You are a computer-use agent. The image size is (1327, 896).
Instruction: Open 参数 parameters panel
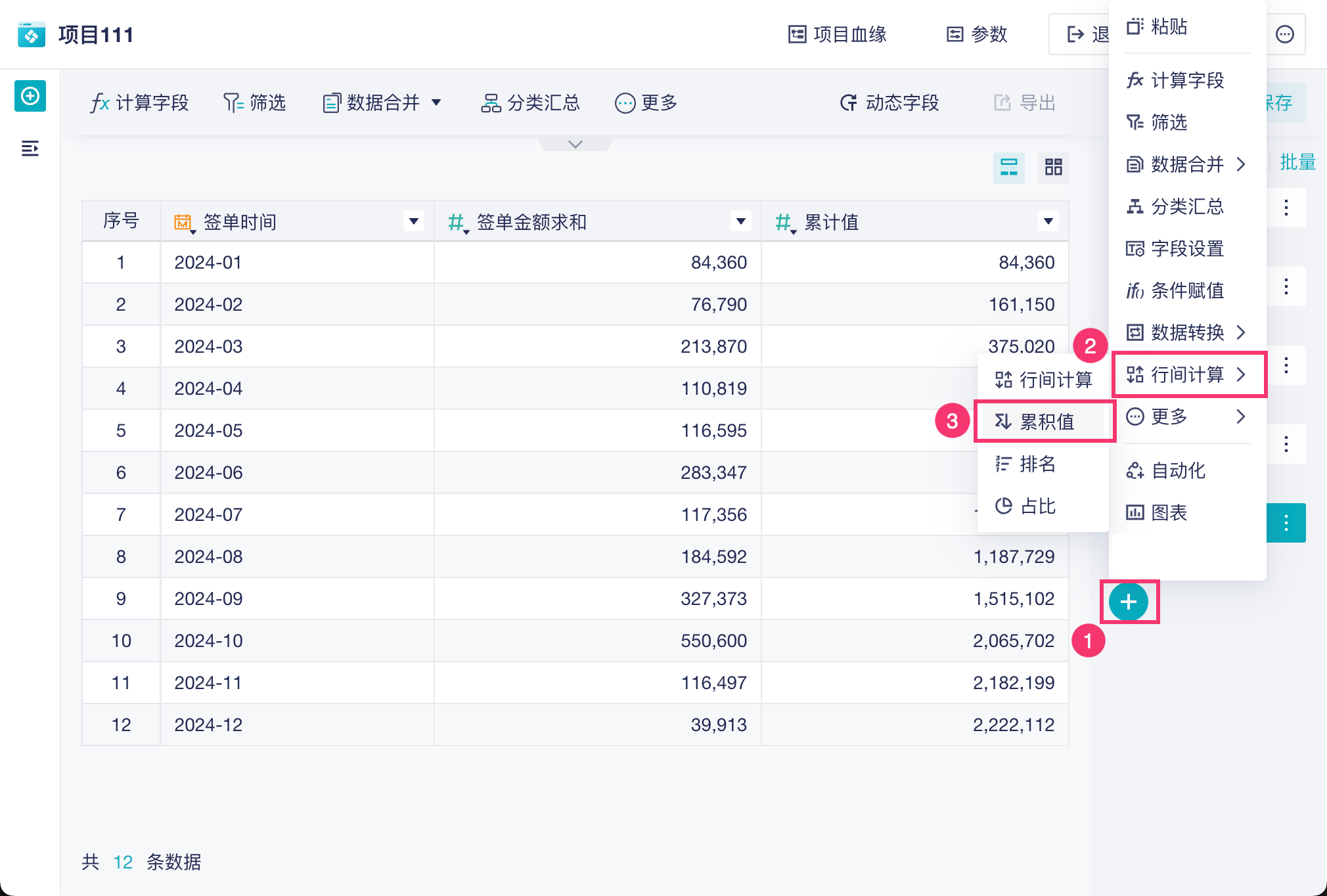click(977, 34)
